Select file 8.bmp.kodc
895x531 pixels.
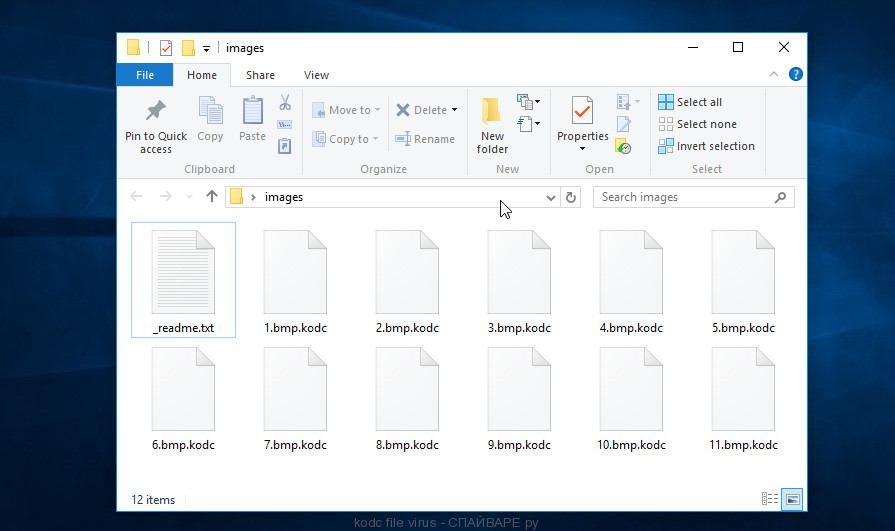407,398
